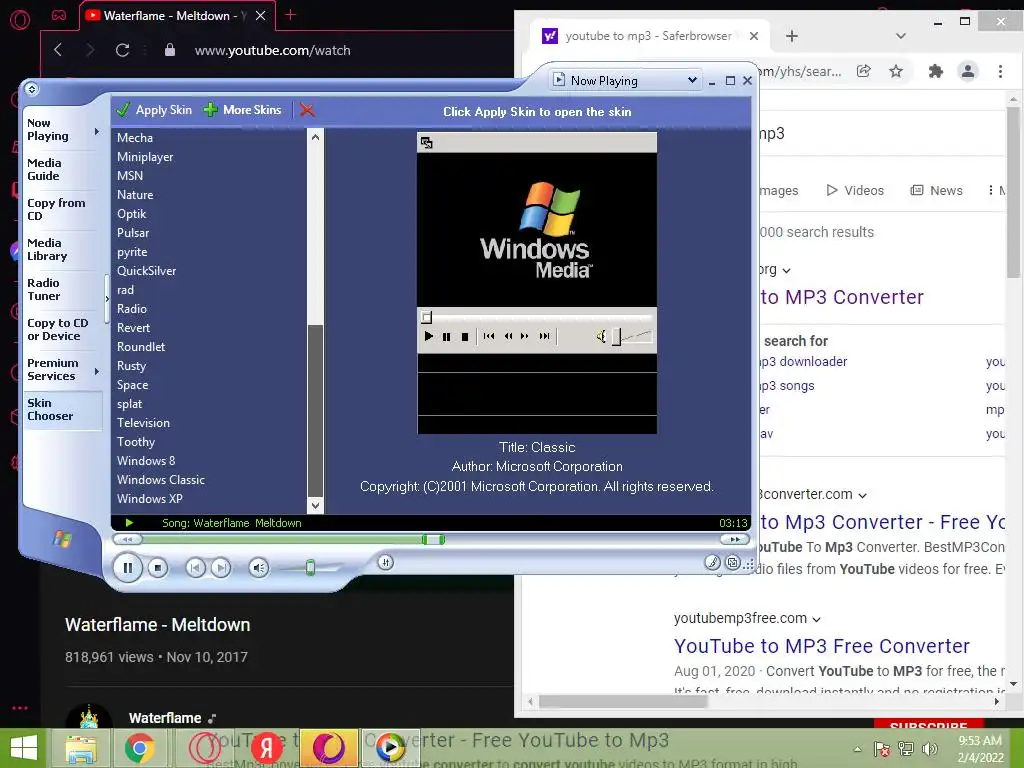The image size is (1024, 768).
Task: Open the Media Library tab
Action: coord(47,249)
